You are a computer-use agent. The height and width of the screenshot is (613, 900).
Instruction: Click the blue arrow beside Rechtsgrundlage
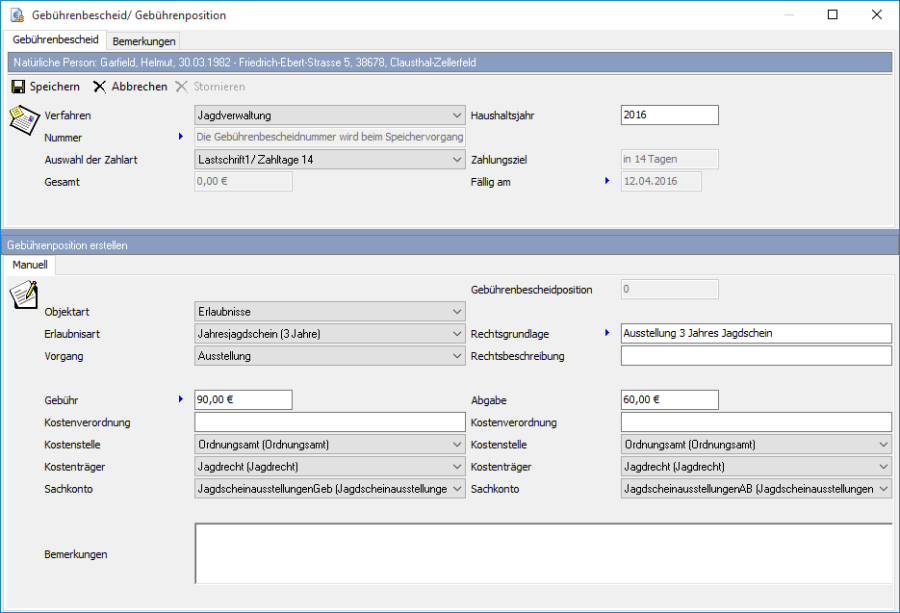click(x=607, y=332)
